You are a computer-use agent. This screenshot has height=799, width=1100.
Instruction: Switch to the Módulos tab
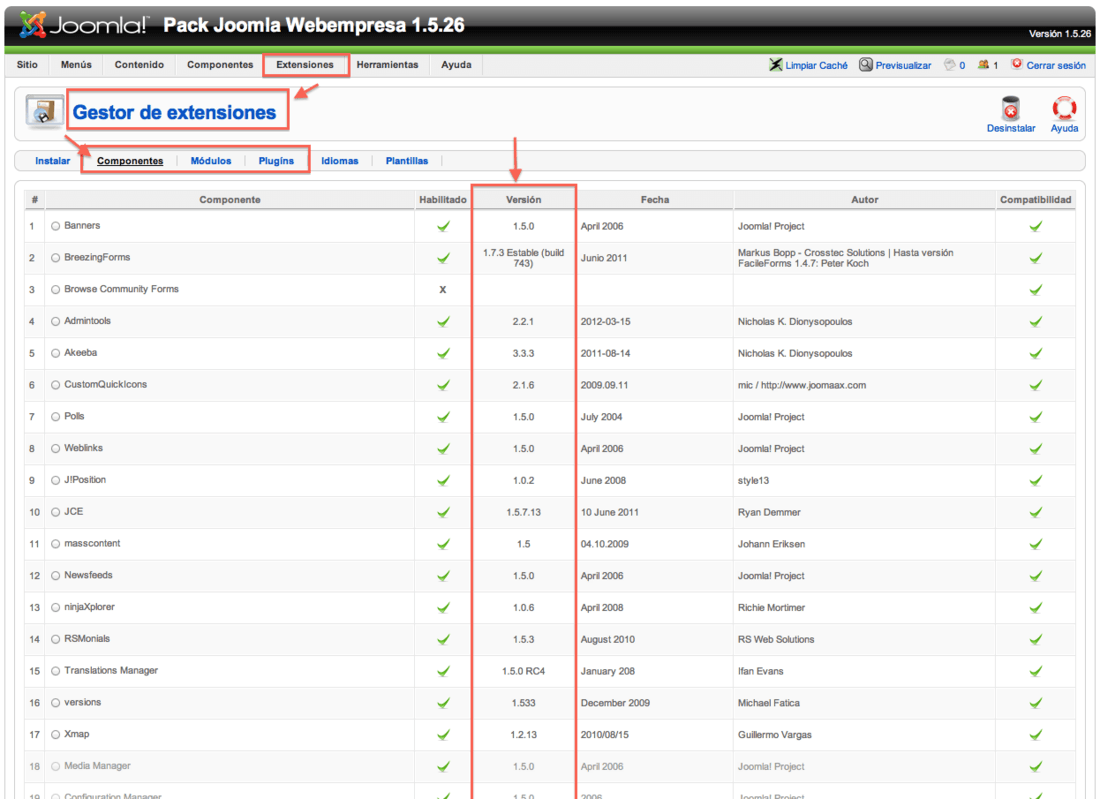[x=211, y=161]
